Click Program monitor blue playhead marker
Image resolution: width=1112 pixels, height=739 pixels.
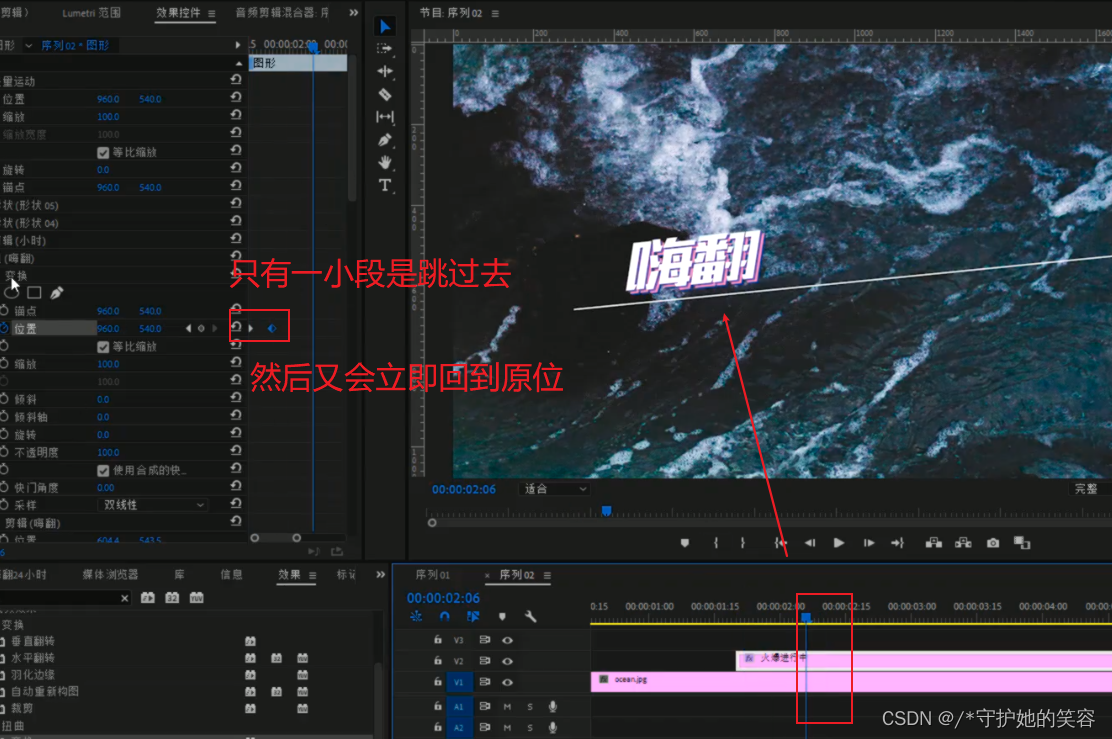tap(606, 511)
